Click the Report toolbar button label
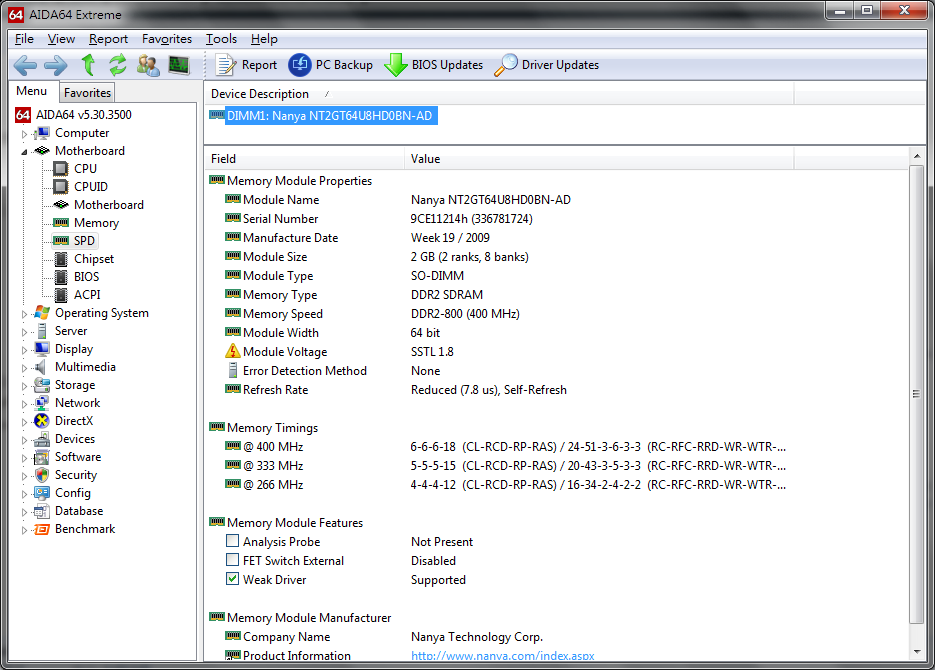Screen dimensions: 935x670 [x=259, y=65]
